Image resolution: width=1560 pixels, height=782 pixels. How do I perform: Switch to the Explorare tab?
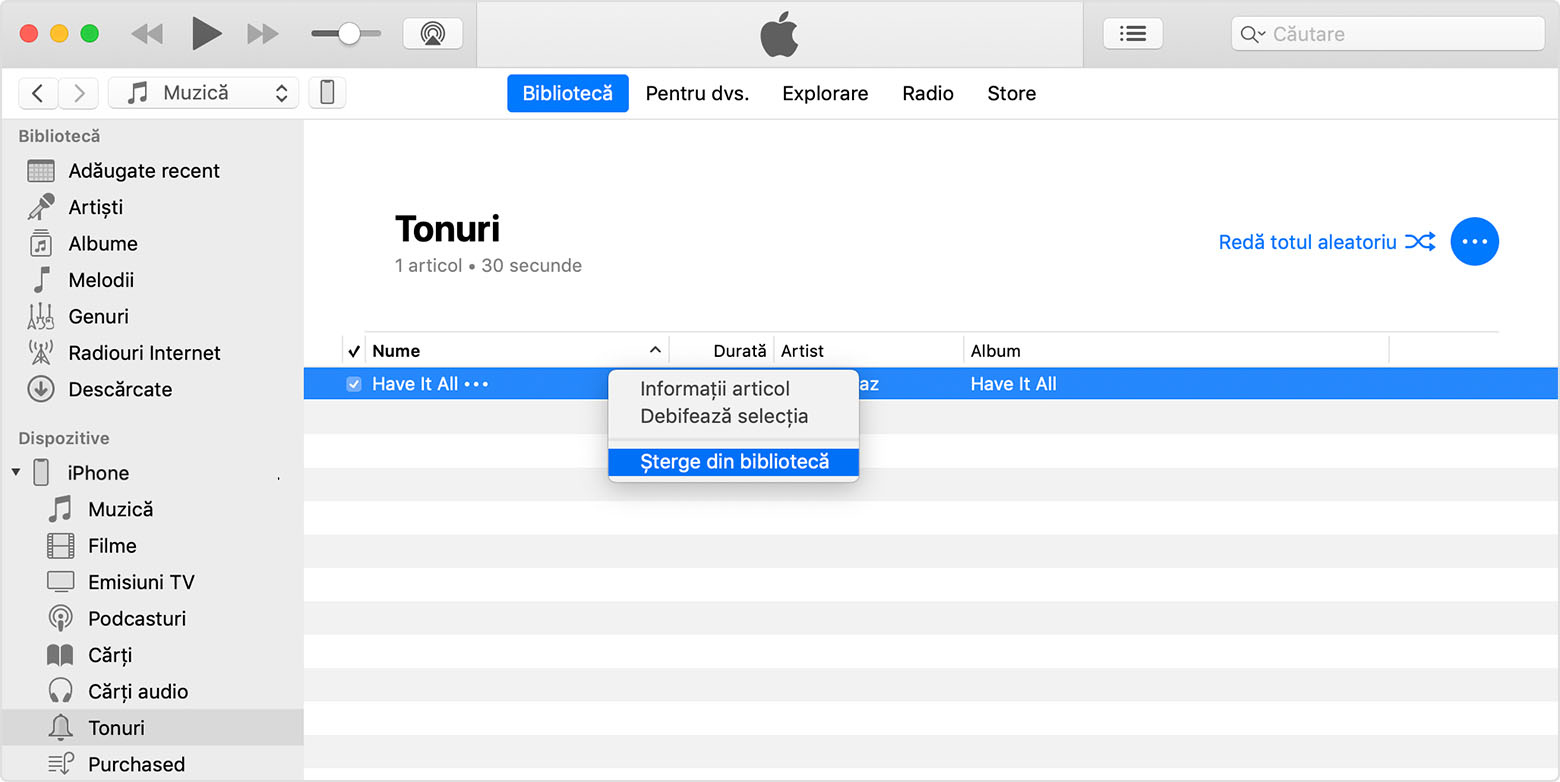(825, 93)
